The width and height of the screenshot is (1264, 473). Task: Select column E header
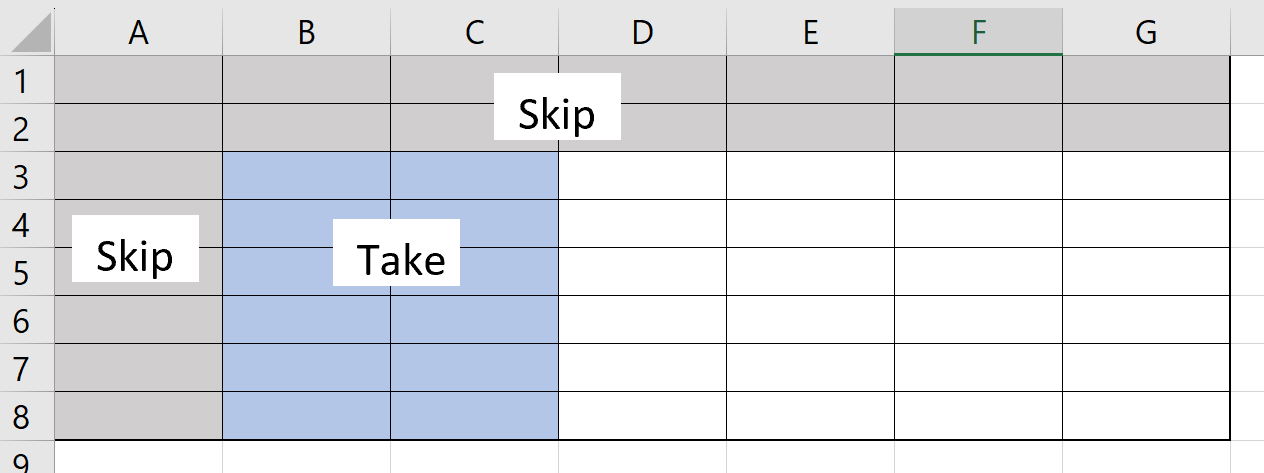tap(811, 33)
